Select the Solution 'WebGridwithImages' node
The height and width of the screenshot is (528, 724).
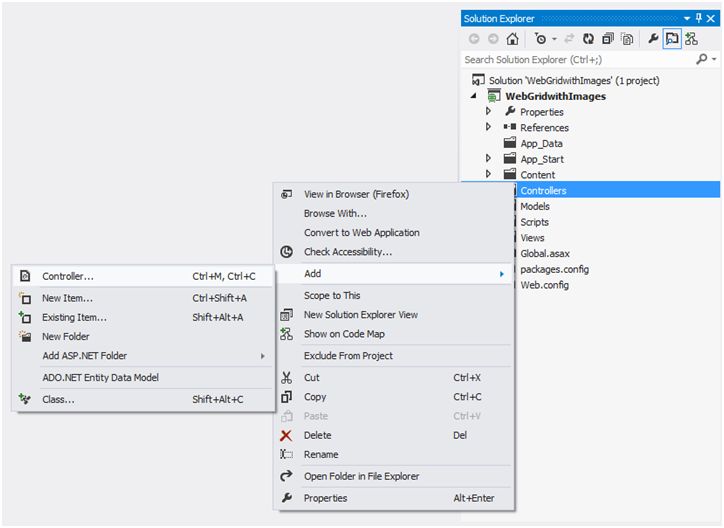[574, 80]
